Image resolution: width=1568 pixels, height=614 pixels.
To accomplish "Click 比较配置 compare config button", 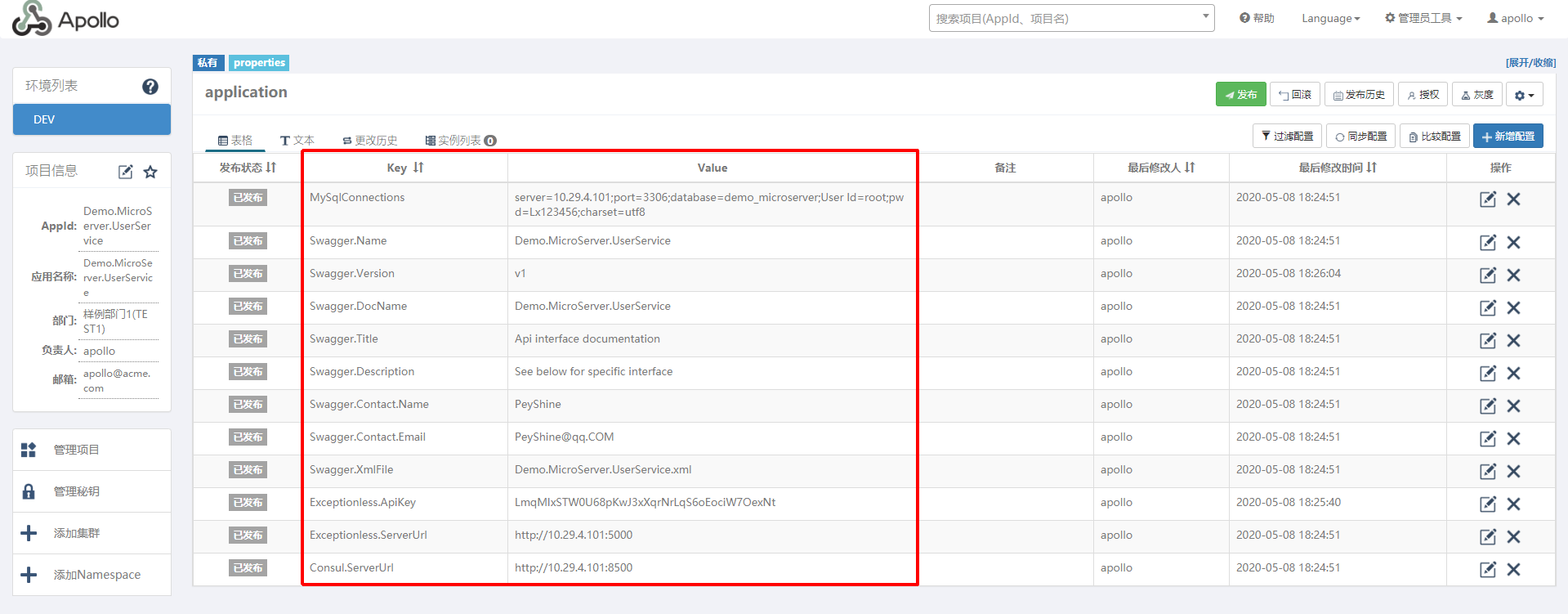I will point(1435,136).
